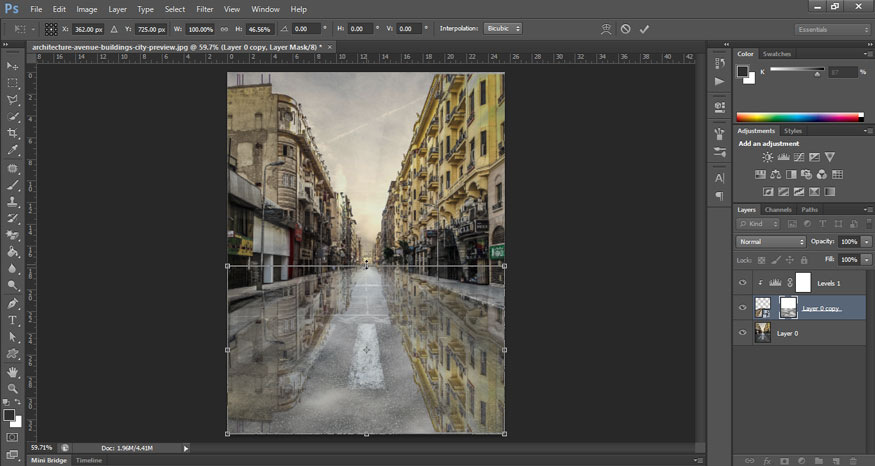Open the File menu
This screenshot has width=875, height=466.
tap(36, 9)
